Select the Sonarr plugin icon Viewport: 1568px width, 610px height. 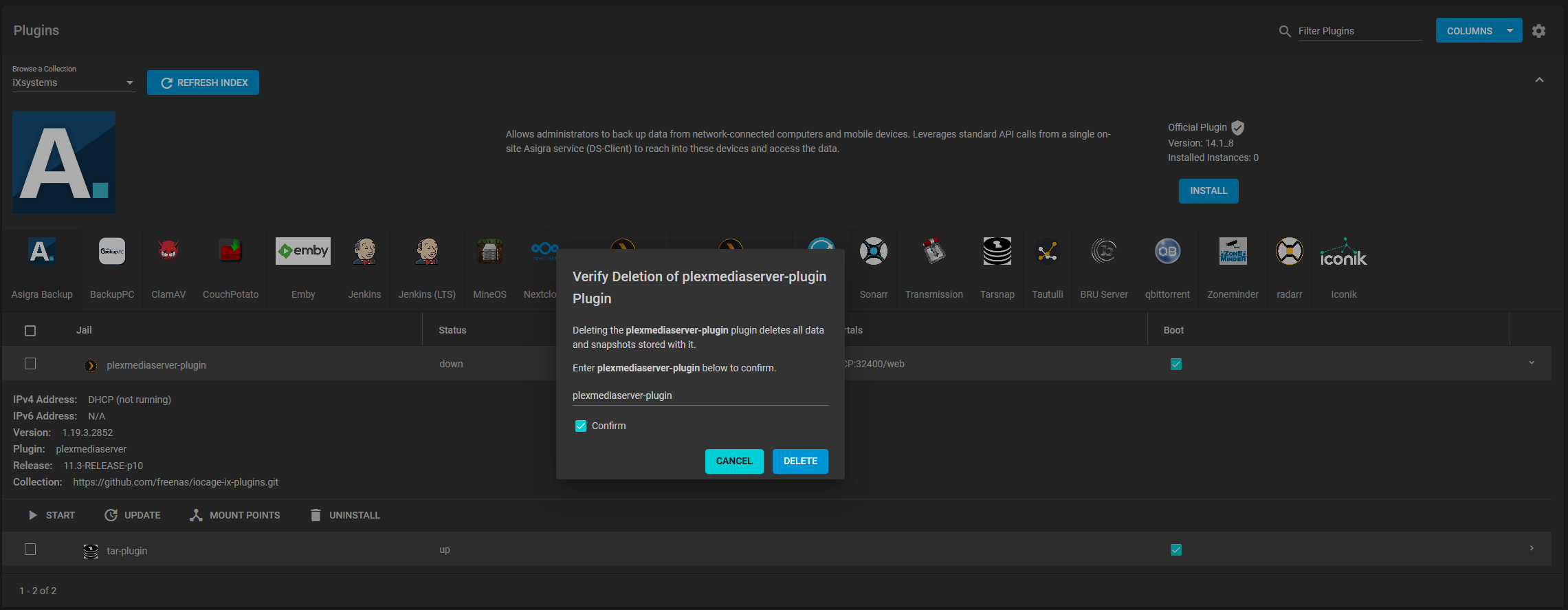coord(874,252)
